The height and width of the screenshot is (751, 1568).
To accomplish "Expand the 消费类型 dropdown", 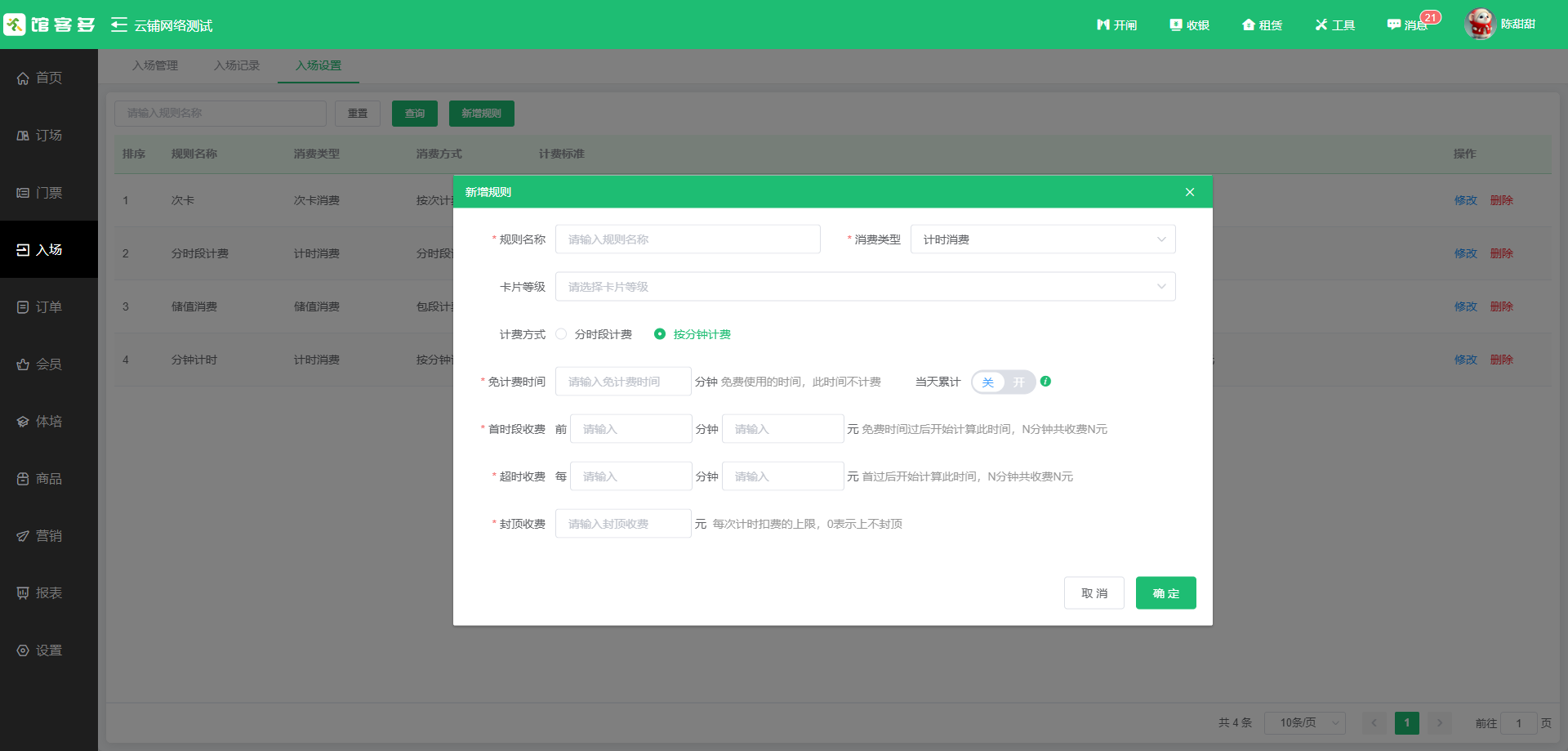I will tap(1042, 239).
